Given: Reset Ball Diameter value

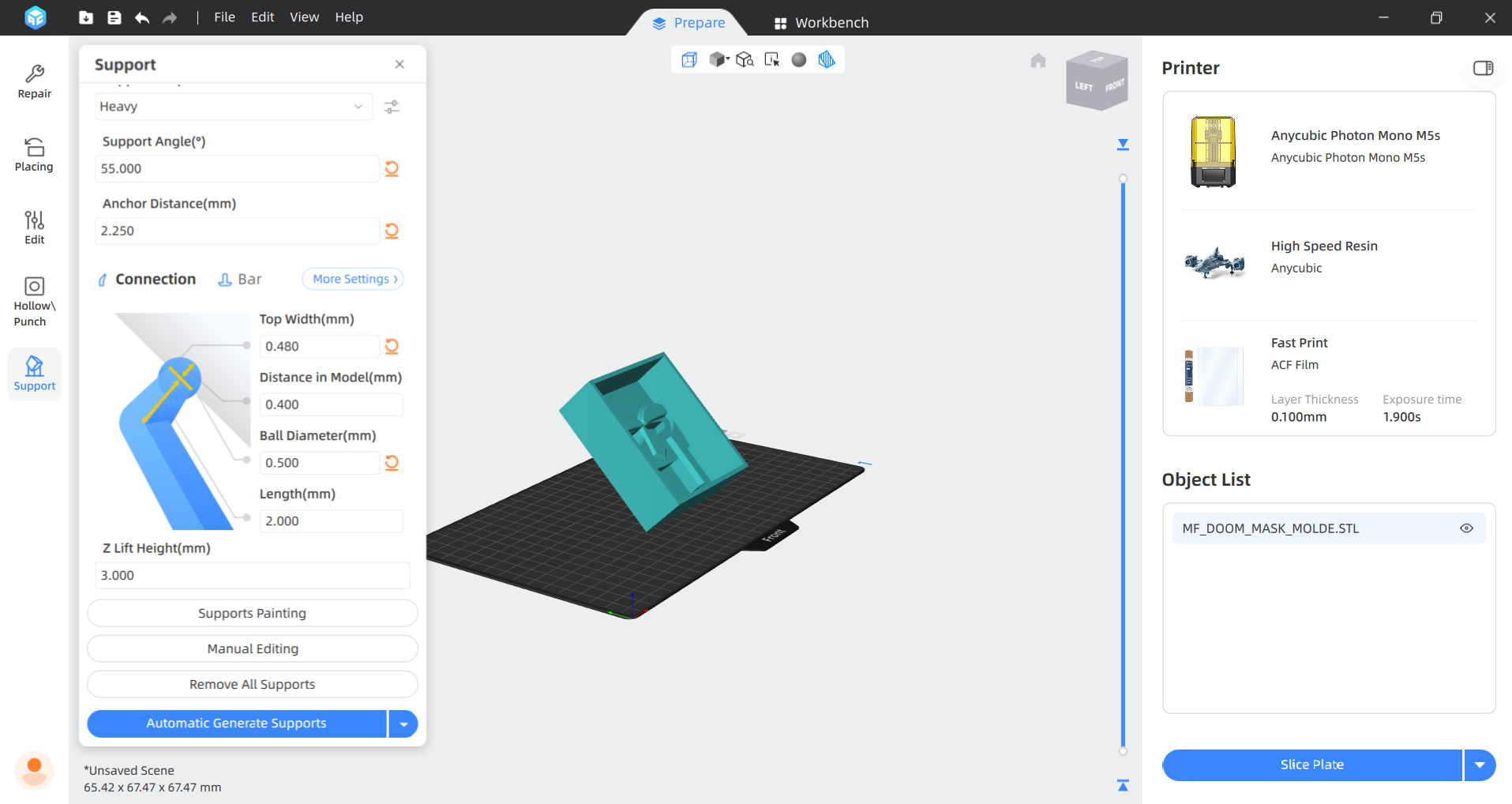Looking at the screenshot, I should click(x=392, y=463).
